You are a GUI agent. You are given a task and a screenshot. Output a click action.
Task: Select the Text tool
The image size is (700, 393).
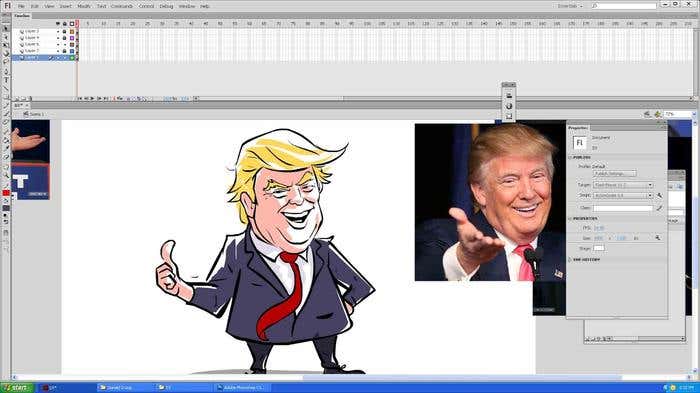pos(6,79)
